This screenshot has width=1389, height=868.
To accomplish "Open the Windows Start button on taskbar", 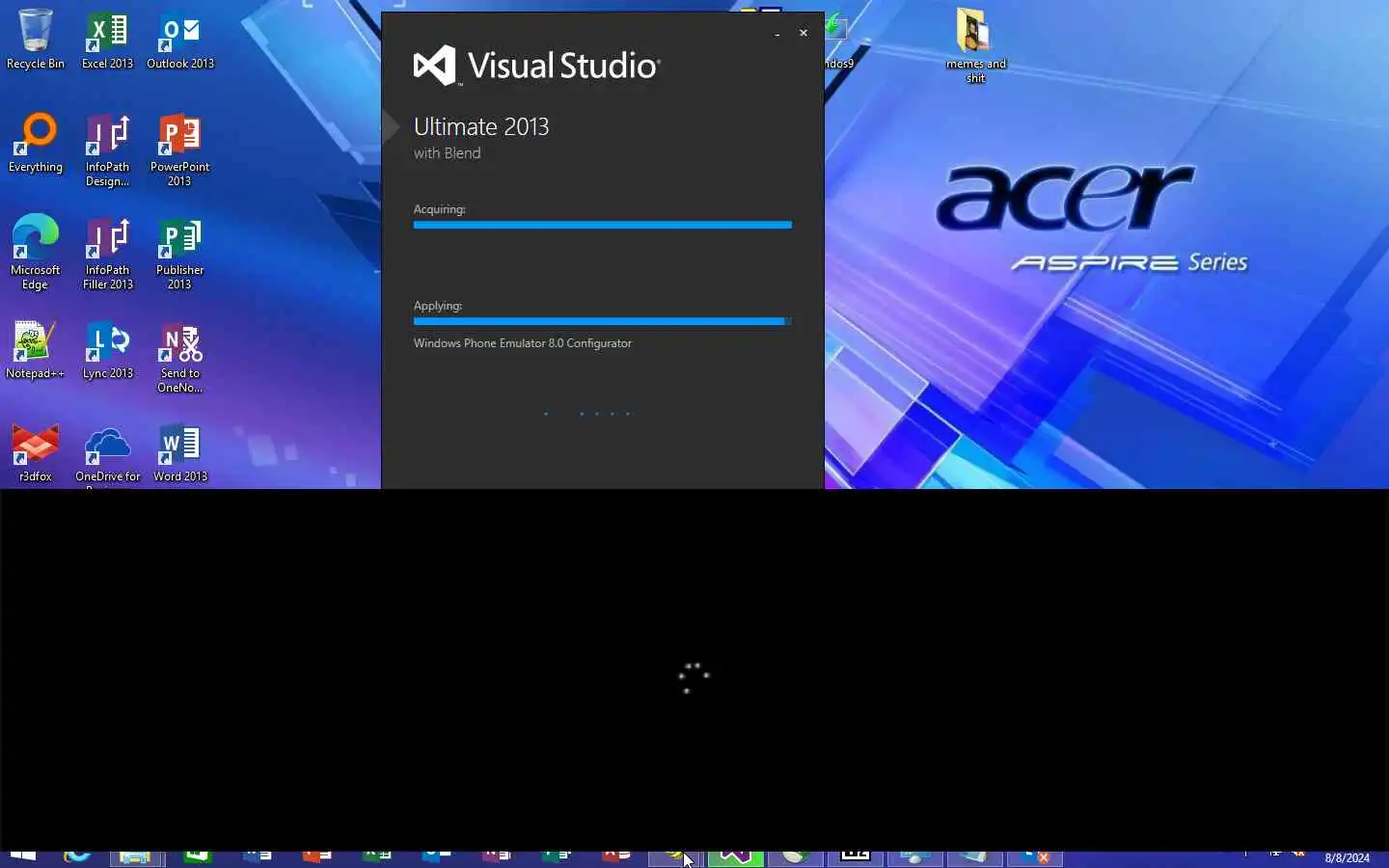I will (x=22, y=857).
